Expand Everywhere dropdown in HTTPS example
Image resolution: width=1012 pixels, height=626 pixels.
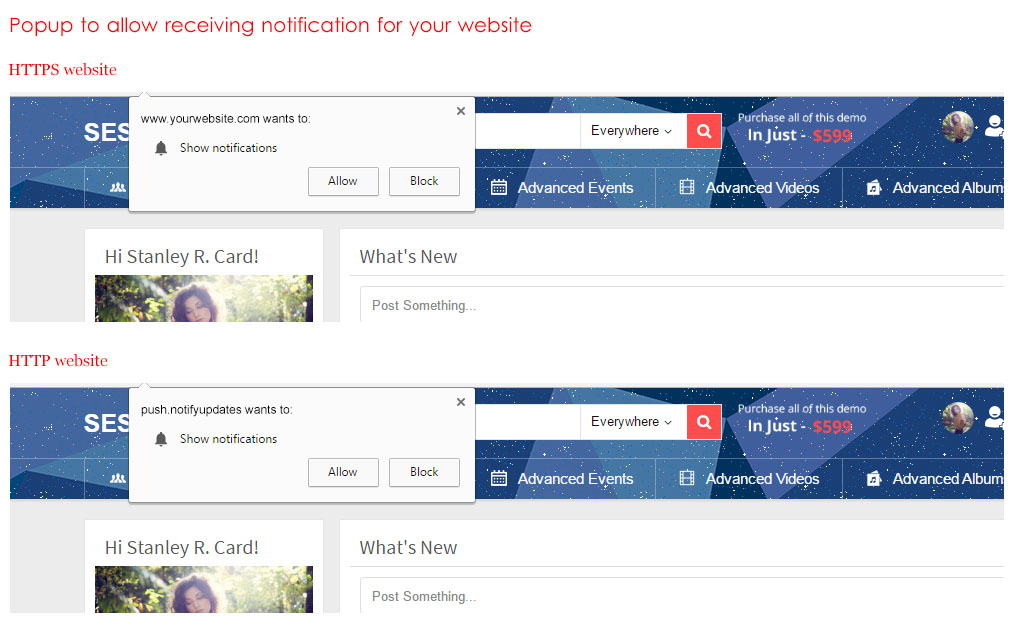coord(631,131)
